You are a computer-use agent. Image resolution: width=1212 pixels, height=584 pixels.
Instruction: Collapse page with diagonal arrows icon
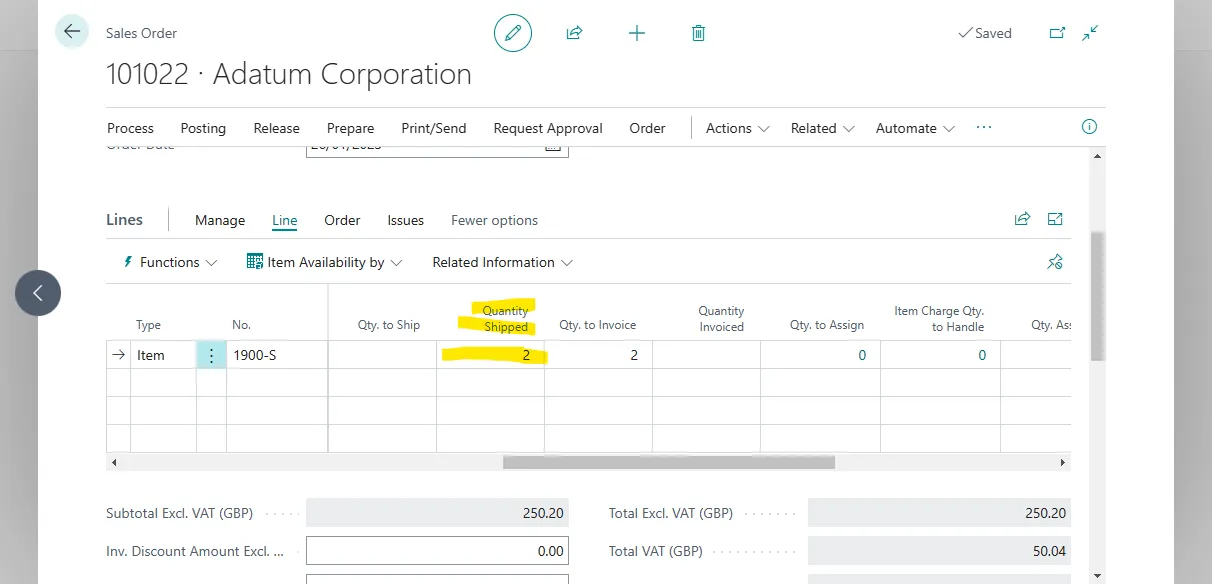pos(1090,33)
